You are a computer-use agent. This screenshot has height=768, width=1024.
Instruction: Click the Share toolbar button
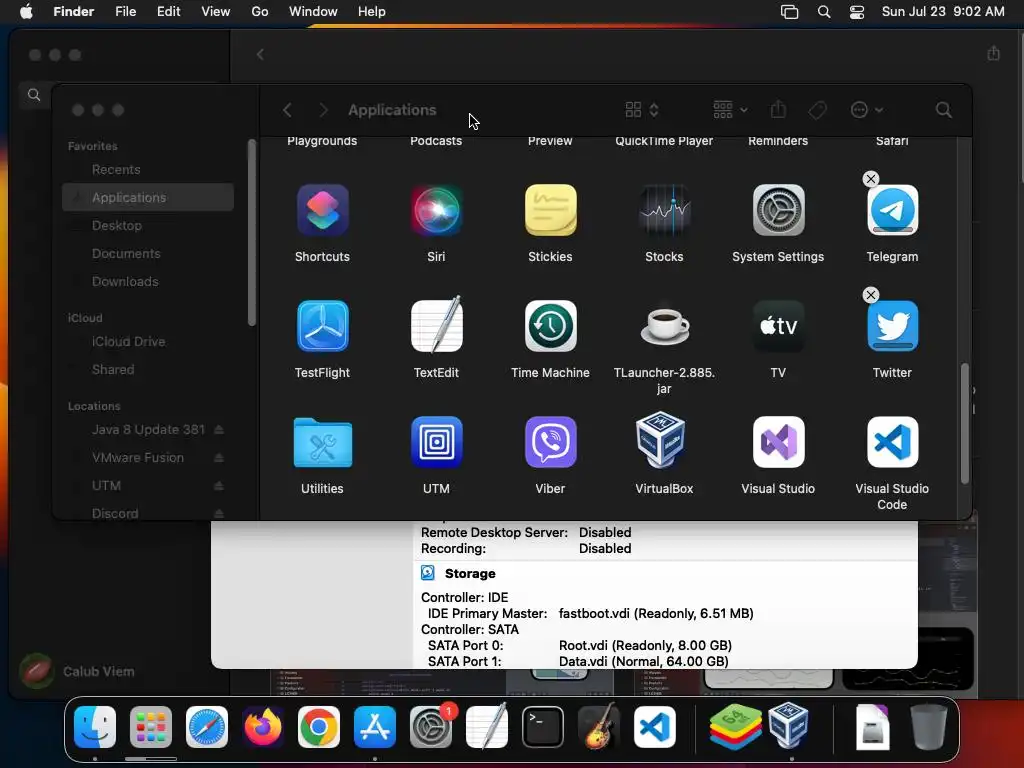point(778,110)
